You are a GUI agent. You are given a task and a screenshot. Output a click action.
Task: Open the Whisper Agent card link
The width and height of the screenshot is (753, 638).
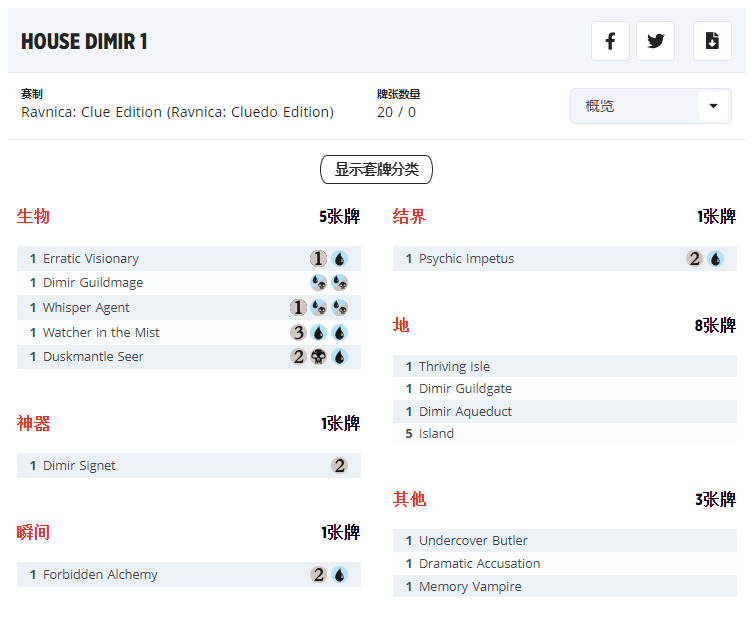(x=86, y=308)
